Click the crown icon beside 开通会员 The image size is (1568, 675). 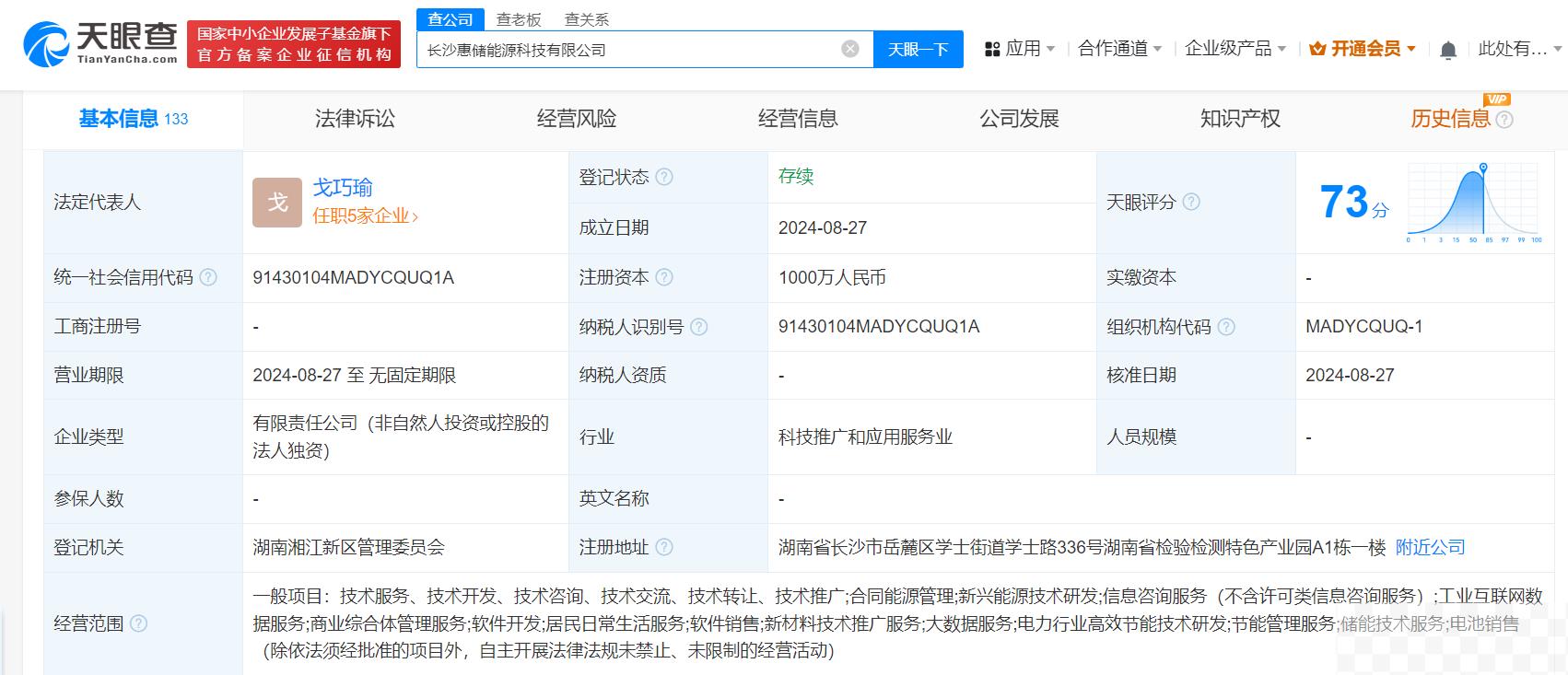[x=1317, y=49]
